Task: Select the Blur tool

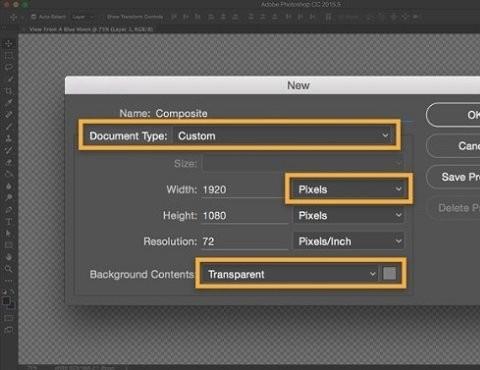Action: 9,186
